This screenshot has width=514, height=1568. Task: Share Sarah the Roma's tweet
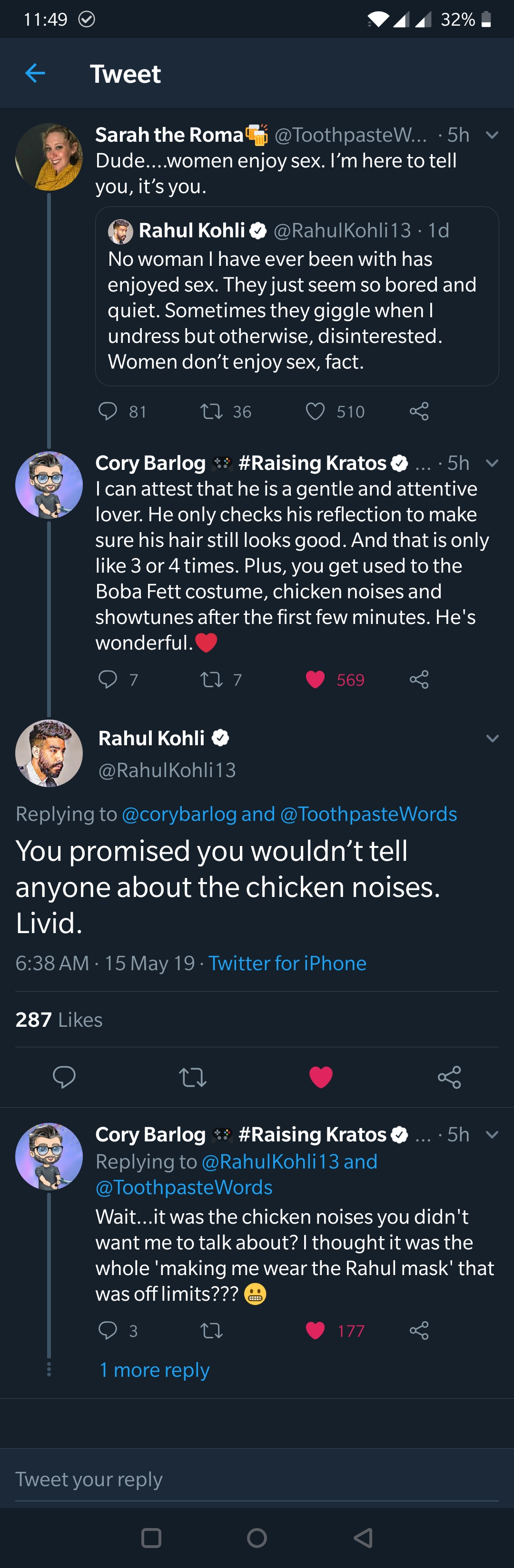point(419,411)
